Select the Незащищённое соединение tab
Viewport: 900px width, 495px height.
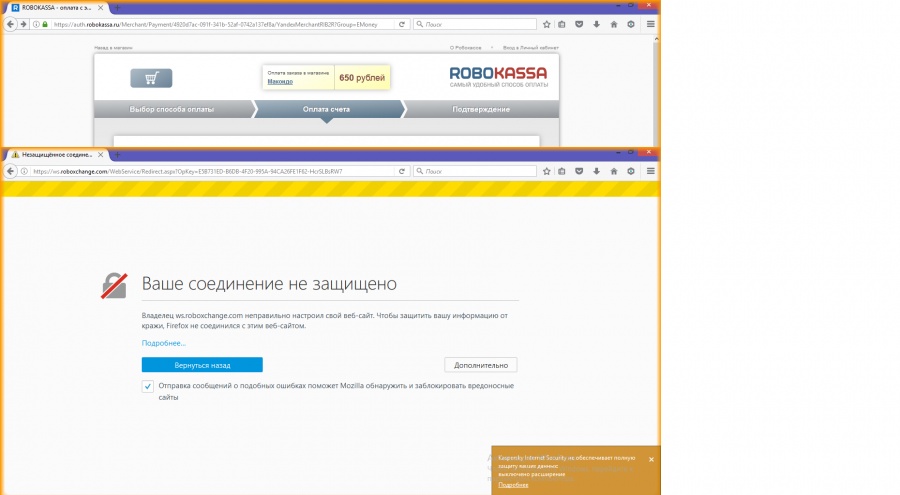[x=56, y=154]
